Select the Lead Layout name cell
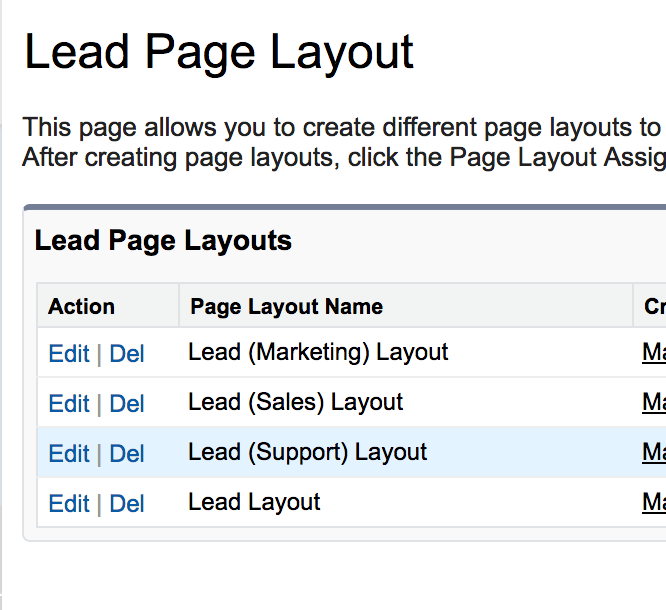The width and height of the screenshot is (666, 610). 254,503
